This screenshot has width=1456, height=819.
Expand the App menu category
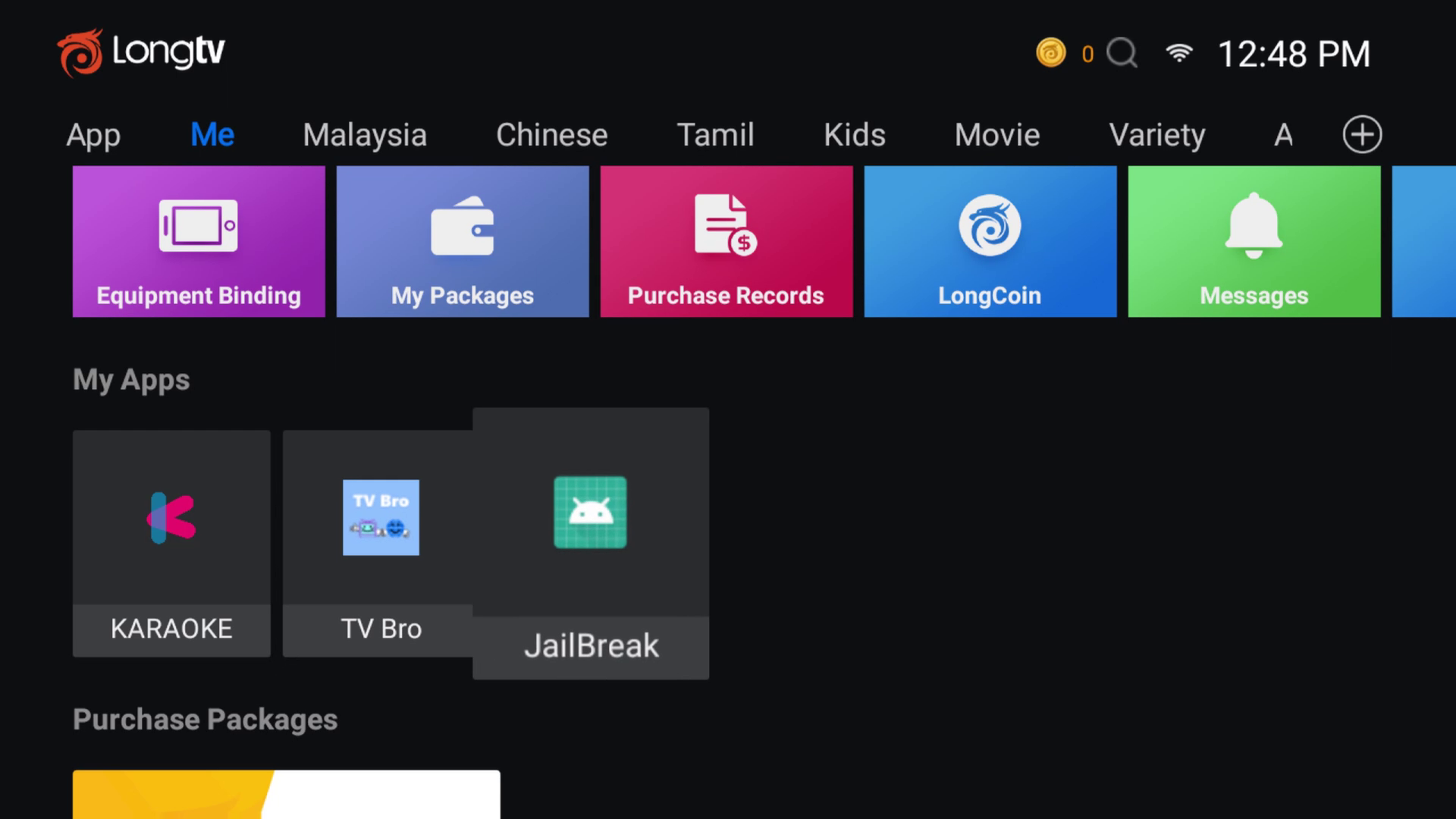coord(94,133)
